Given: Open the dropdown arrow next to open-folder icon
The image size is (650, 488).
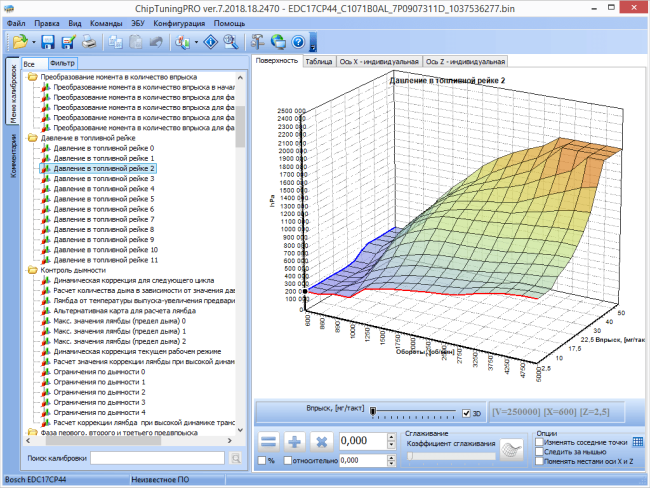Looking at the screenshot, I should (34, 42).
